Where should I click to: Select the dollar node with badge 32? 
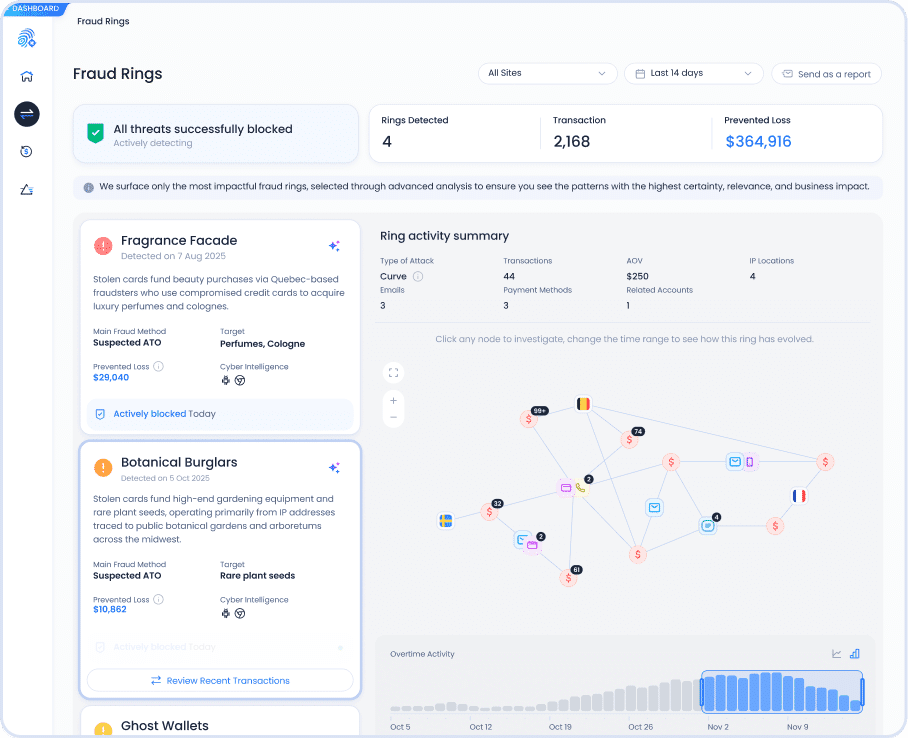(489, 512)
